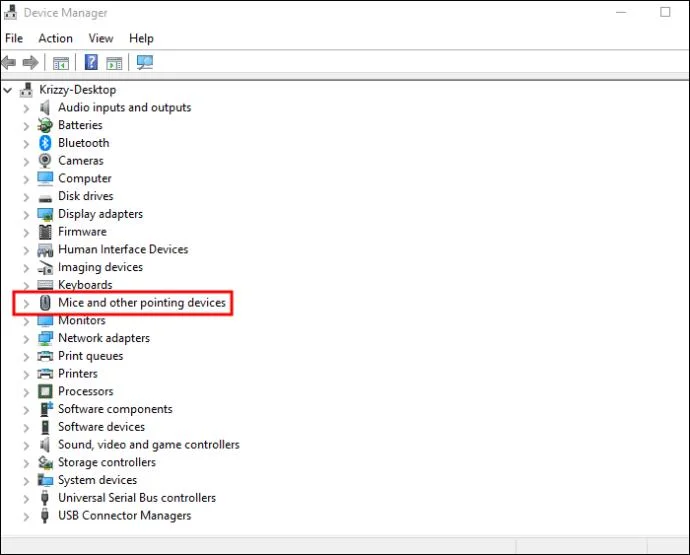Screen dimensions: 690x555
Task: Open the View menu
Action: [101, 38]
